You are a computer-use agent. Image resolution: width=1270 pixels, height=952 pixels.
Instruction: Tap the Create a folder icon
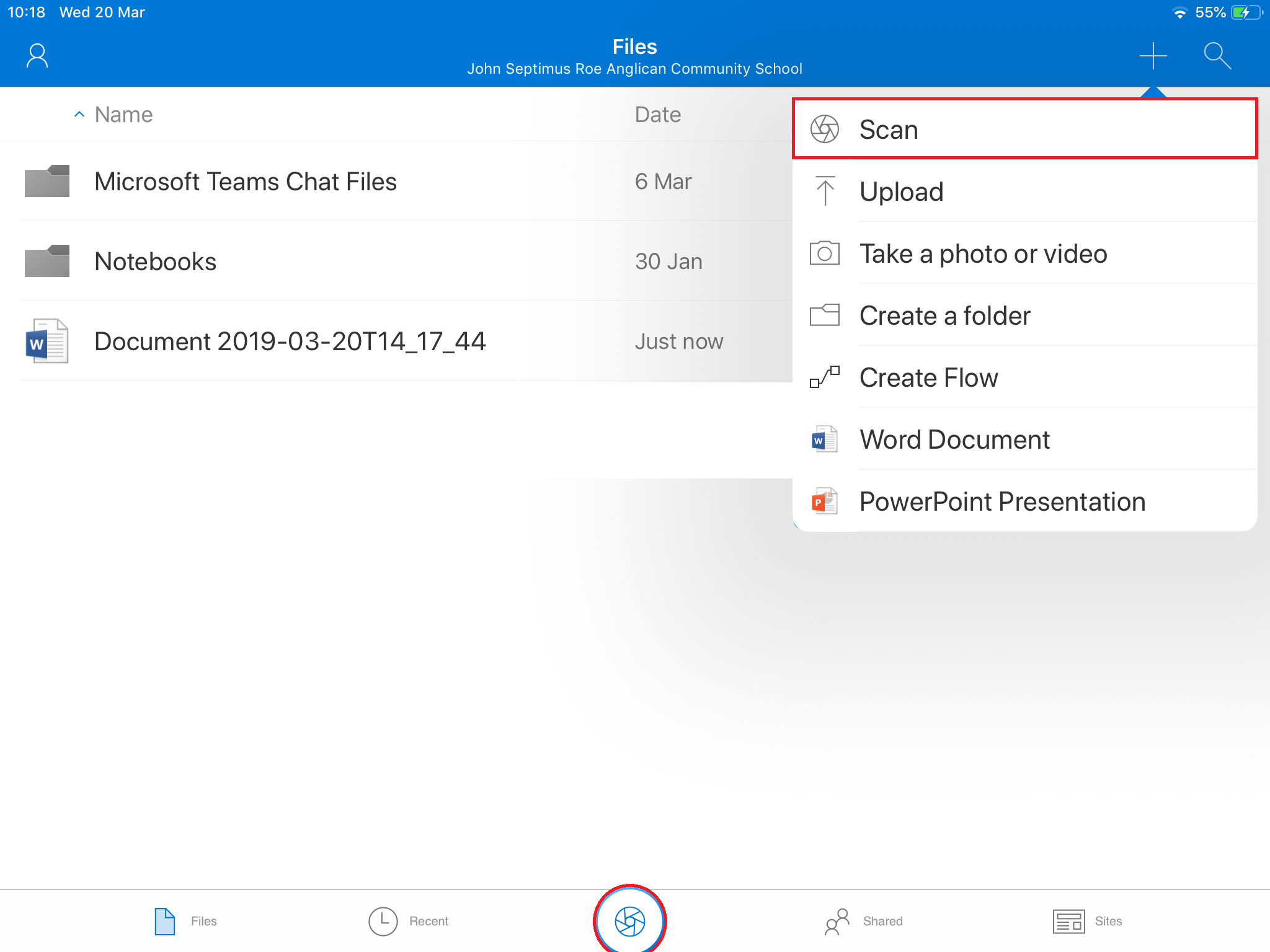(x=824, y=315)
